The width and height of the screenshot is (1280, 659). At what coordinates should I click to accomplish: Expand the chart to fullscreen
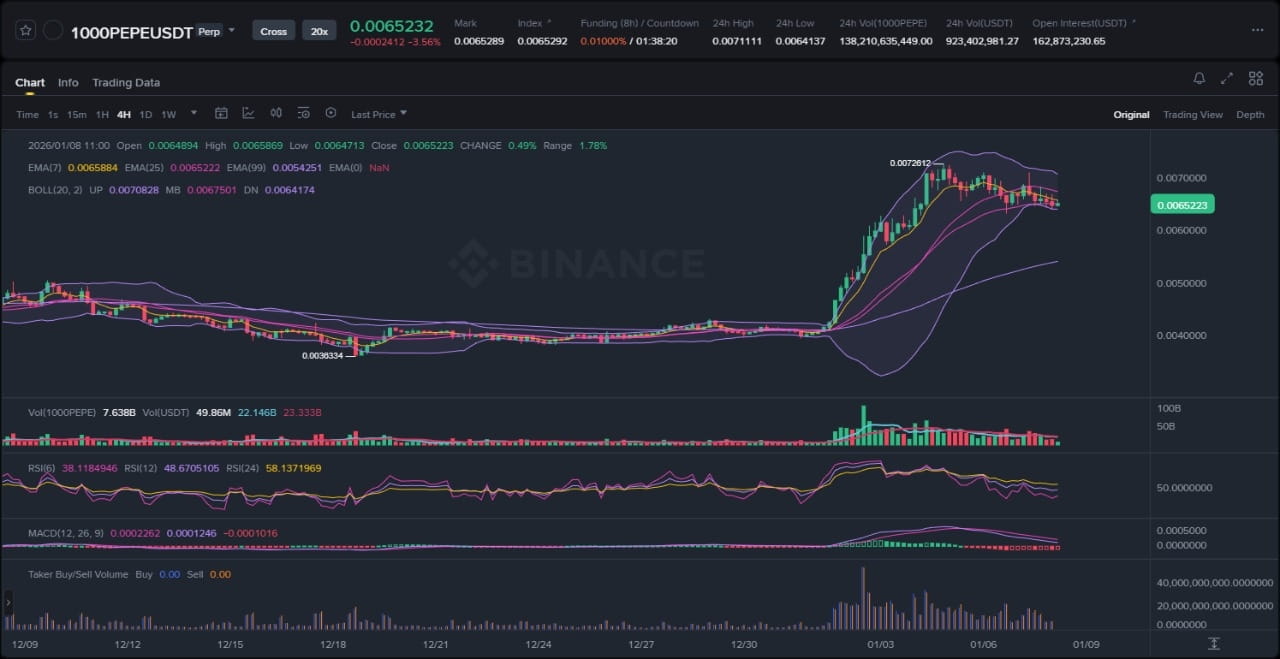tap(1227, 78)
